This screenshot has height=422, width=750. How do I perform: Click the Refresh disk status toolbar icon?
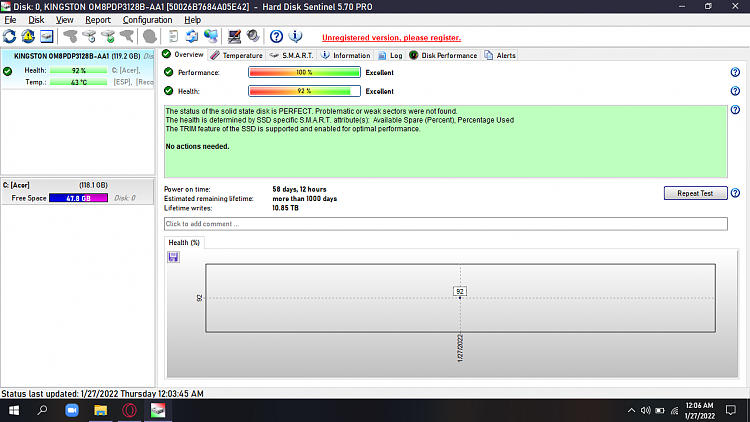pyautogui.click(x=10, y=36)
